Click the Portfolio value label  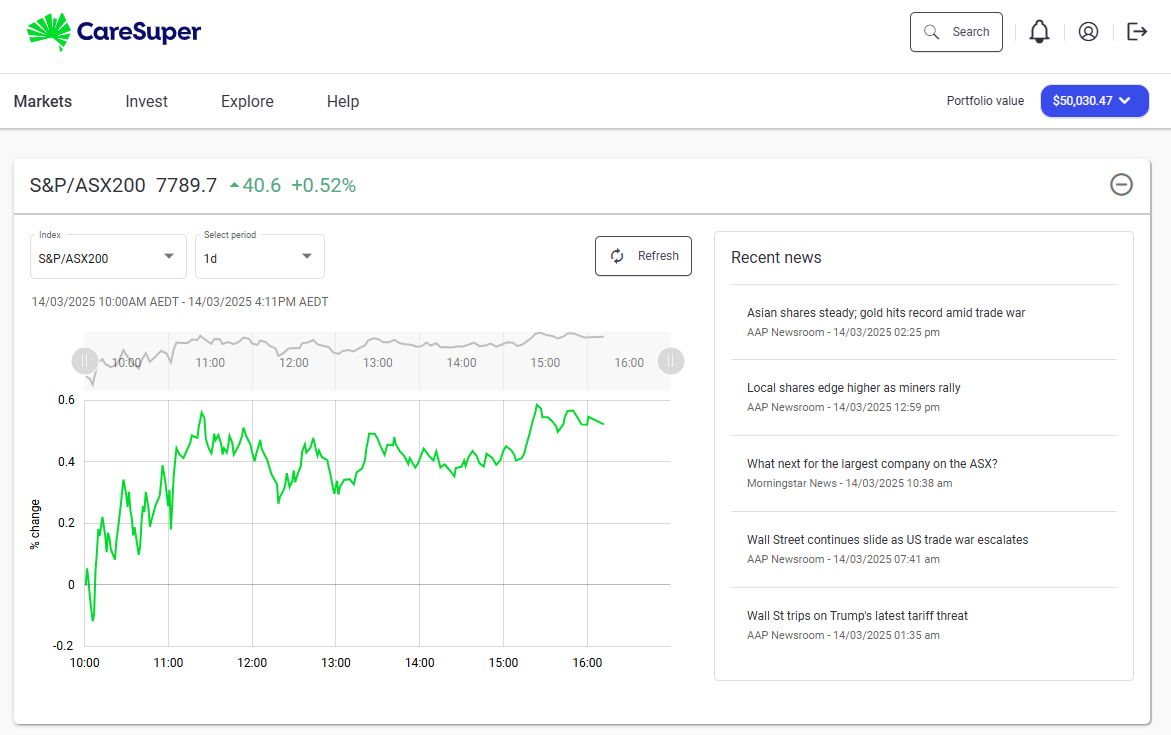tap(985, 101)
